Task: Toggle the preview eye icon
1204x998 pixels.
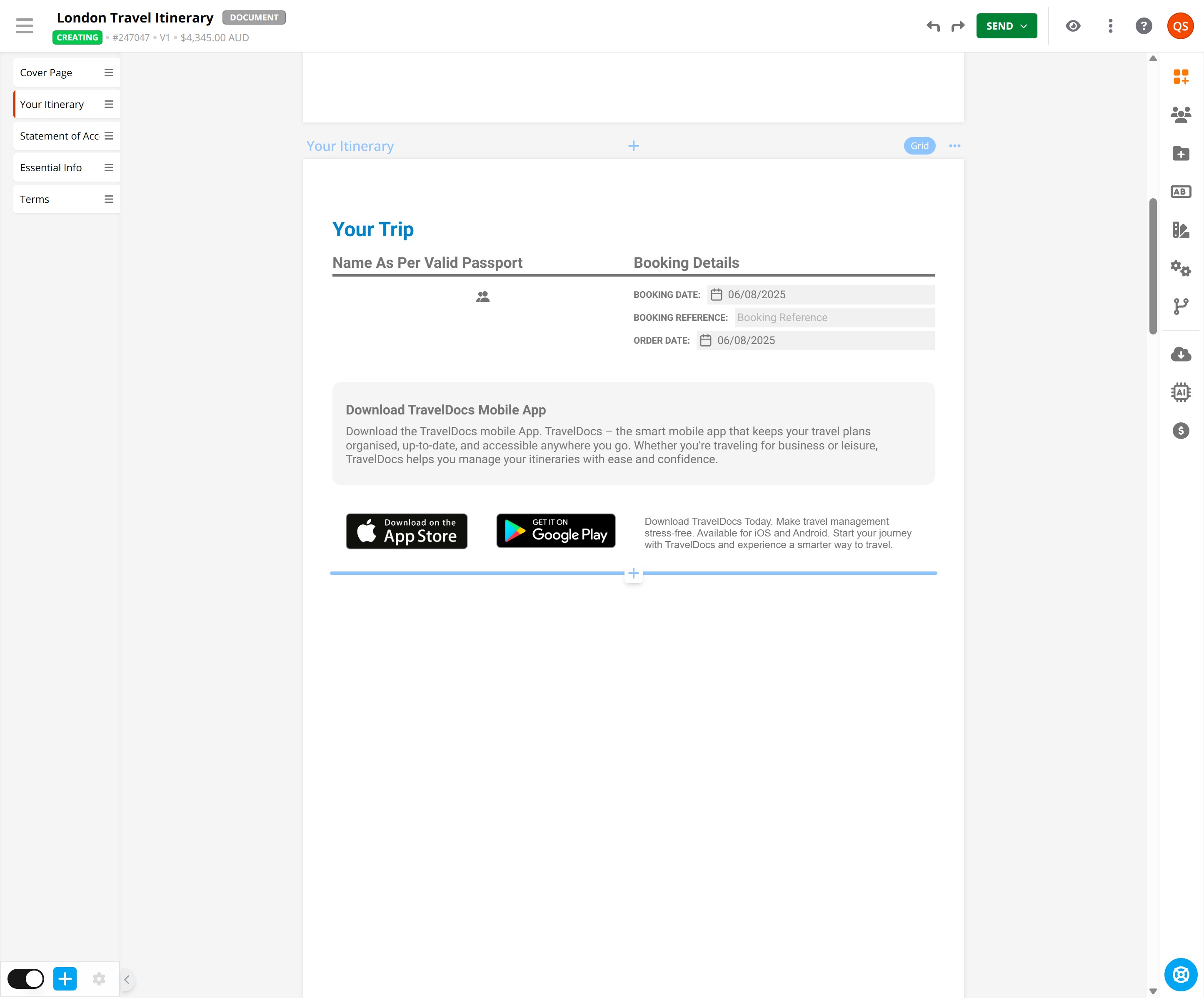Action: [1073, 26]
